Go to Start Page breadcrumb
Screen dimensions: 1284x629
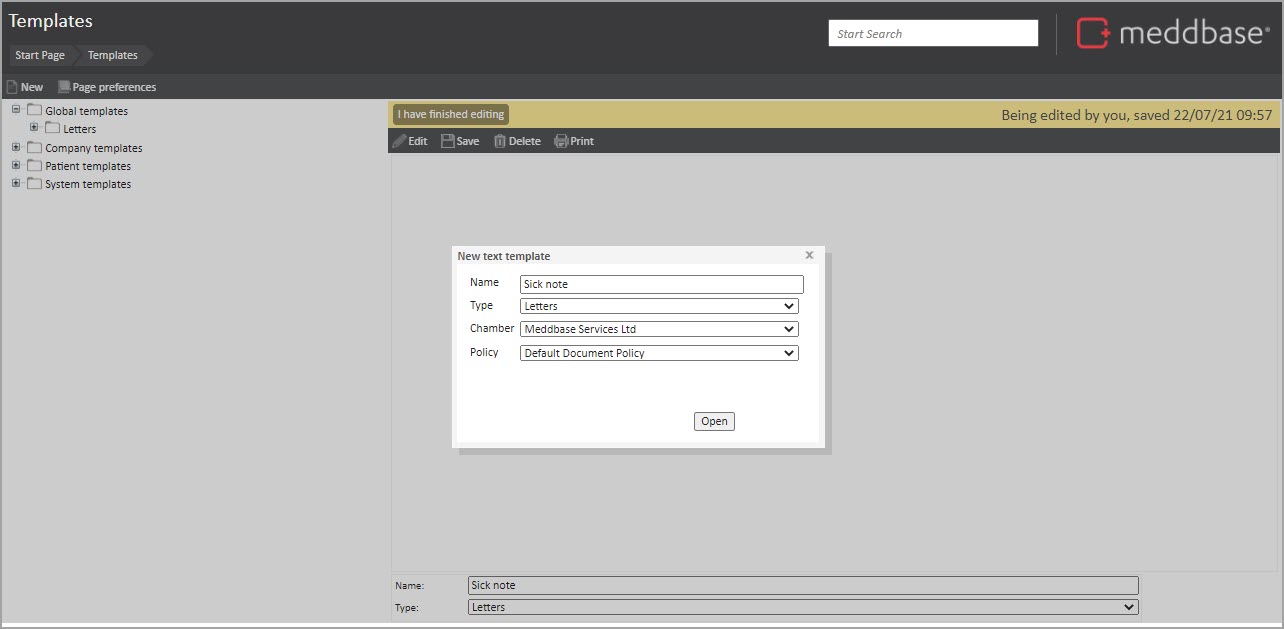click(x=40, y=55)
